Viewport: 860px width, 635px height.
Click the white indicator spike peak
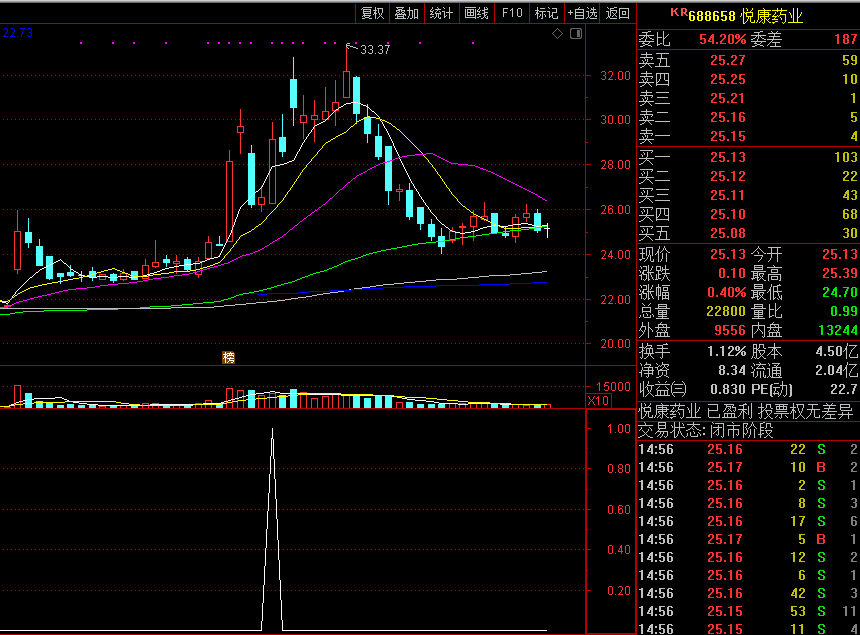click(273, 430)
